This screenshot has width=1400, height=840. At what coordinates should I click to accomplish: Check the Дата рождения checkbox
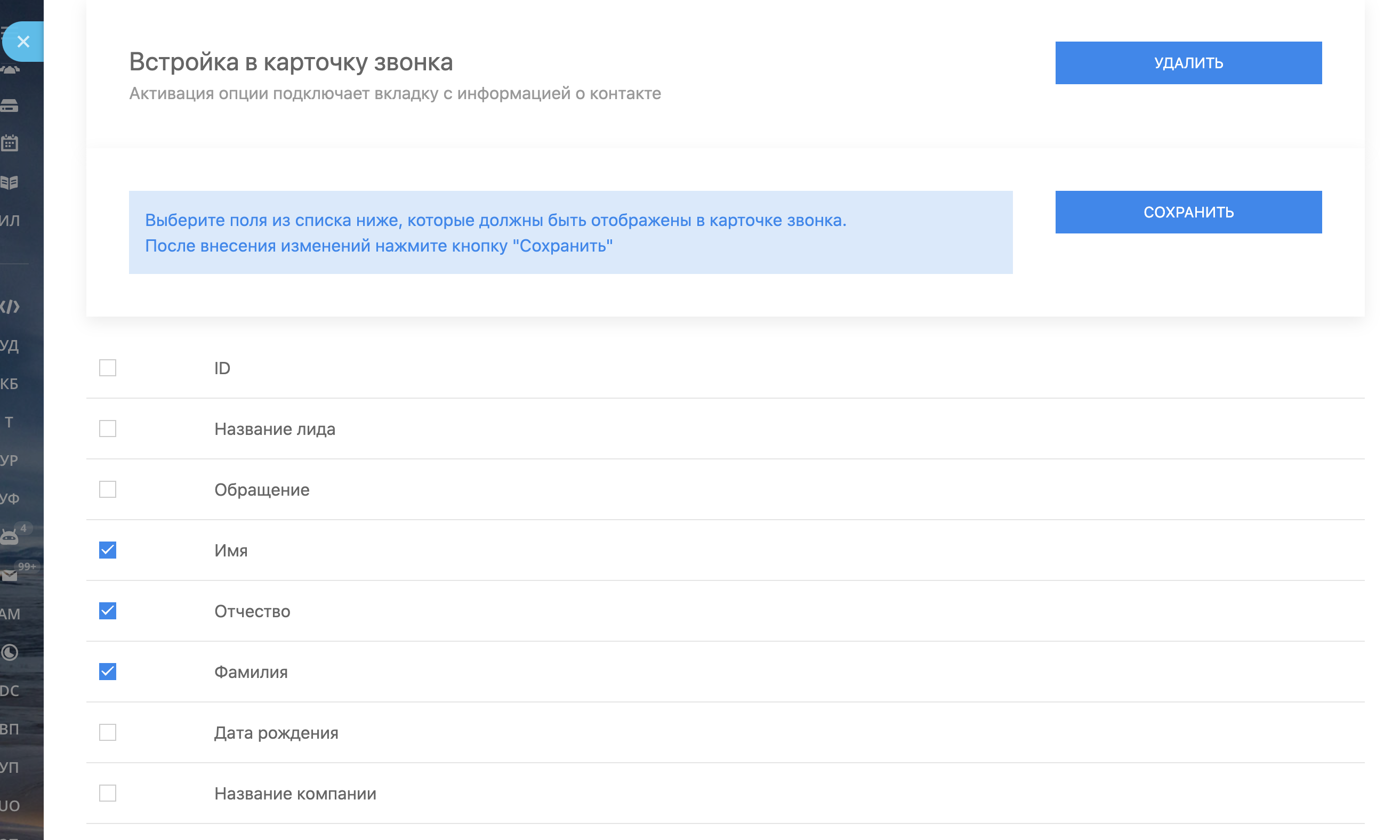click(x=108, y=732)
